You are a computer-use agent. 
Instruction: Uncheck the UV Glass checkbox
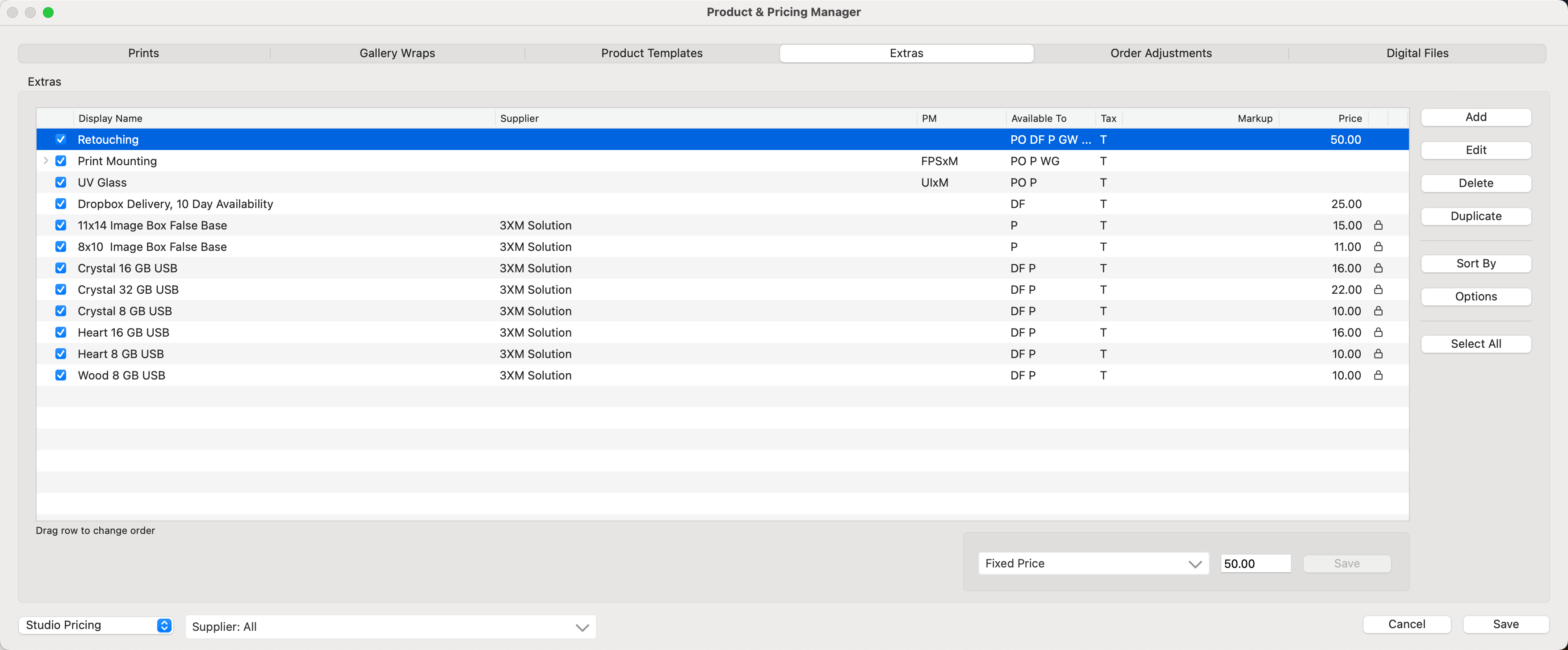point(61,183)
